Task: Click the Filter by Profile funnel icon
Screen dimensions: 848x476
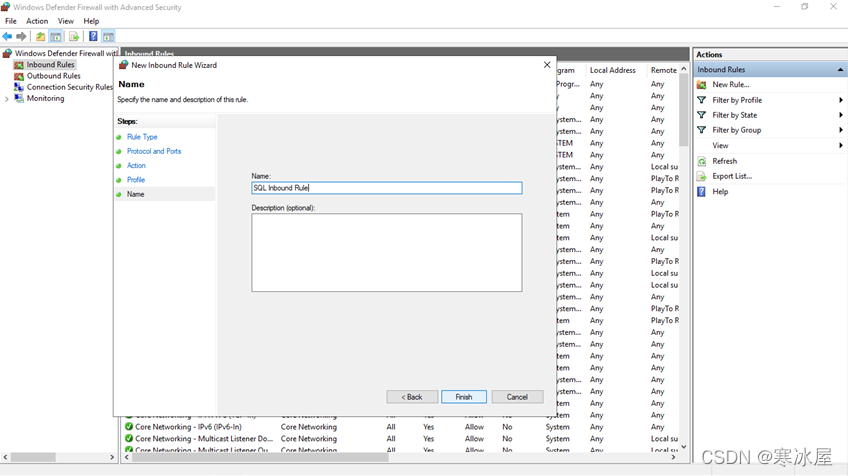Action: (702, 100)
